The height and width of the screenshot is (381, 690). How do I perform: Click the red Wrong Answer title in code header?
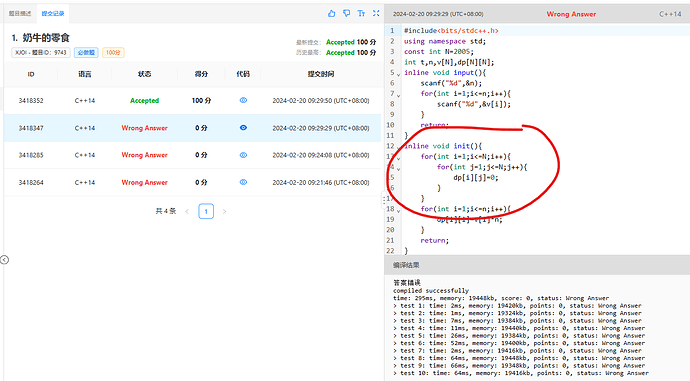pyautogui.click(x=571, y=14)
